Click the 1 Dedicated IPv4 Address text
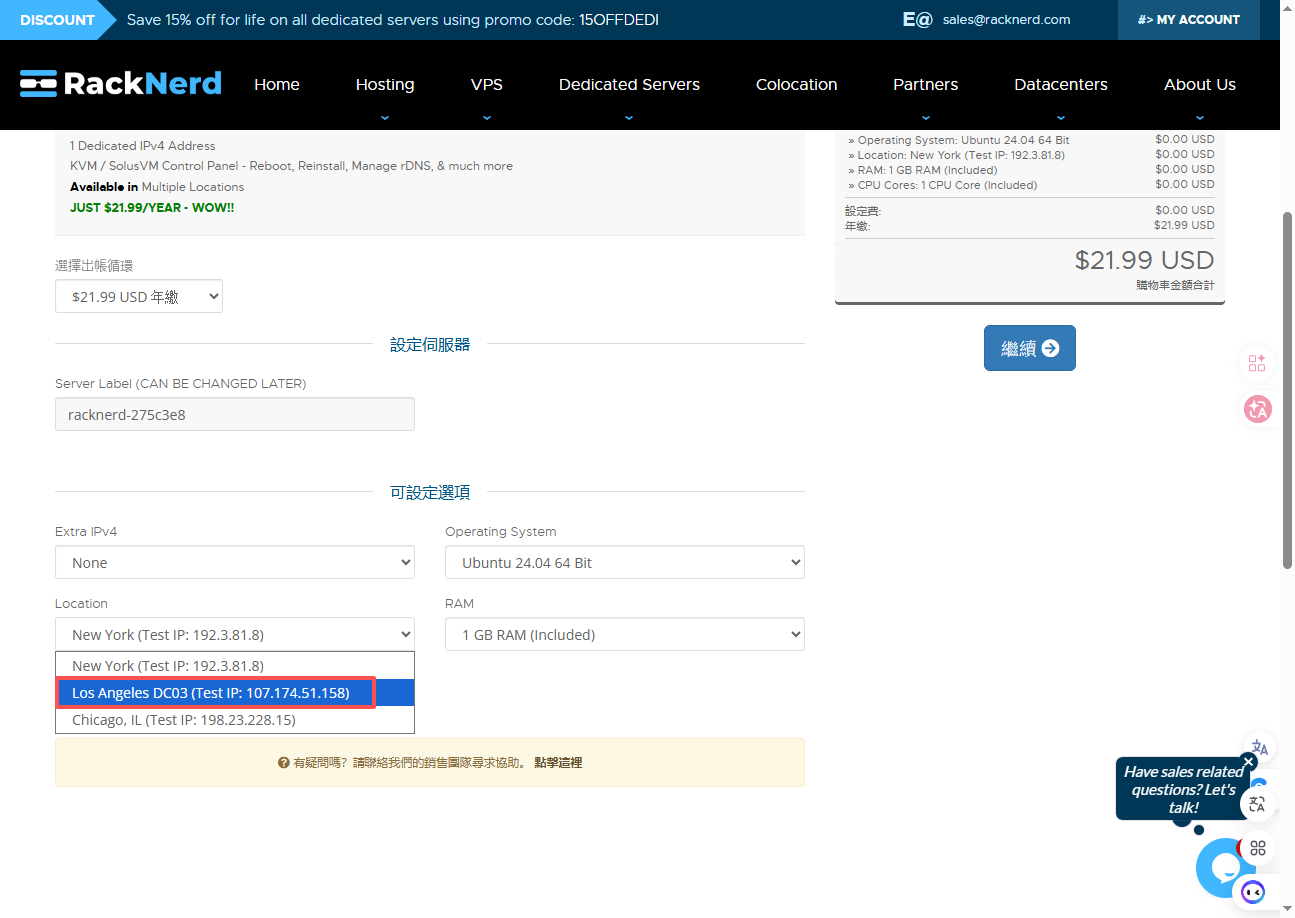This screenshot has height=918, width=1295. (143, 146)
